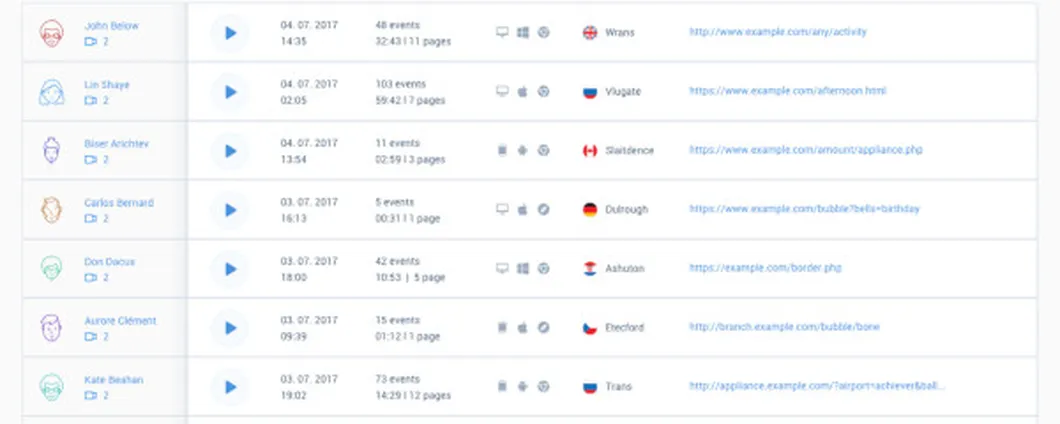Click the Canadian flag next to Slaitdence
Image resolution: width=1060 pixels, height=424 pixels.
pyautogui.click(x=590, y=151)
